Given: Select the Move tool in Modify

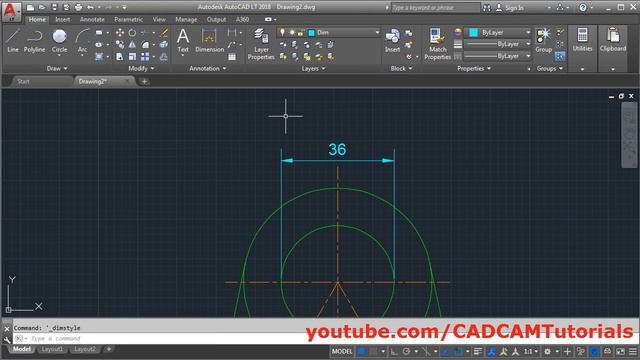Looking at the screenshot, I should tap(120, 33).
